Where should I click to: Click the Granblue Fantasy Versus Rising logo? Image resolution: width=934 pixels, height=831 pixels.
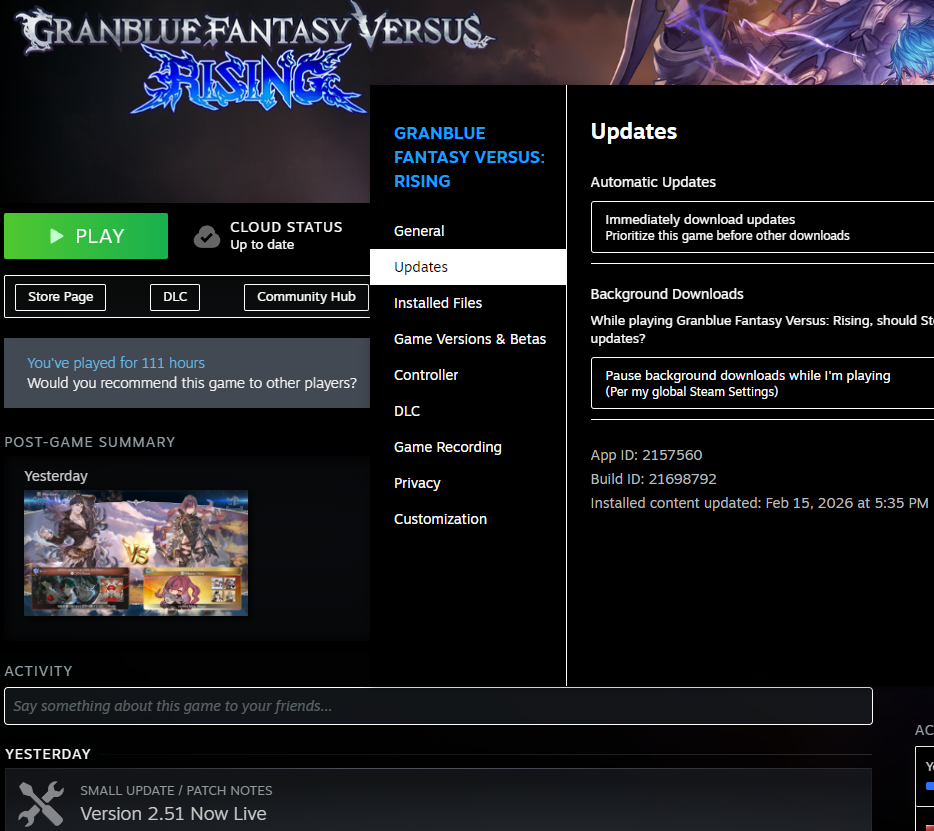(x=253, y=58)
